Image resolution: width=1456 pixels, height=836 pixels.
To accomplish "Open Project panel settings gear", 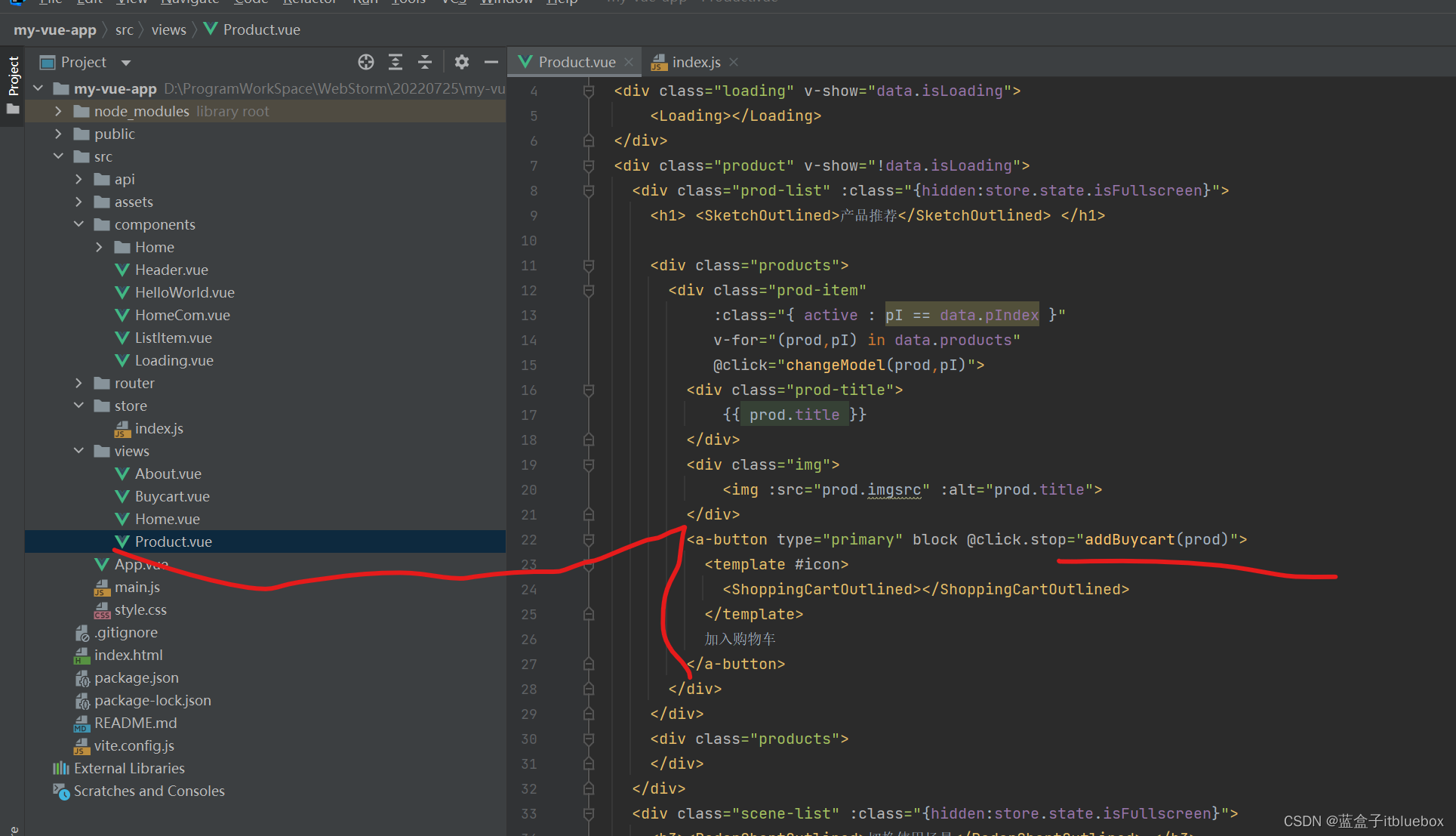I will [462, 62].
